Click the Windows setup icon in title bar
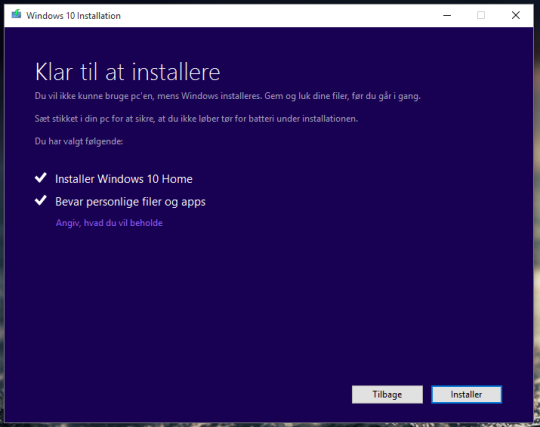This screenshot has height=427, width=540. pyautogui.click(x=16, y=14)
